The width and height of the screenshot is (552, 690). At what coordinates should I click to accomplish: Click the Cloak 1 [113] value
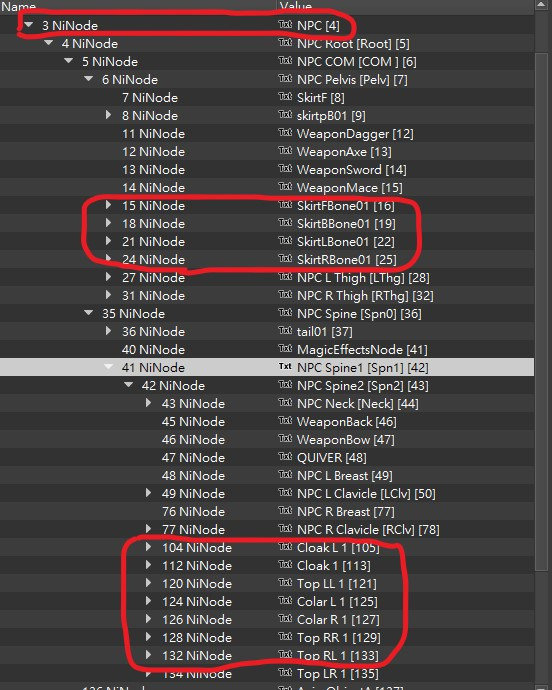point(334,565)
